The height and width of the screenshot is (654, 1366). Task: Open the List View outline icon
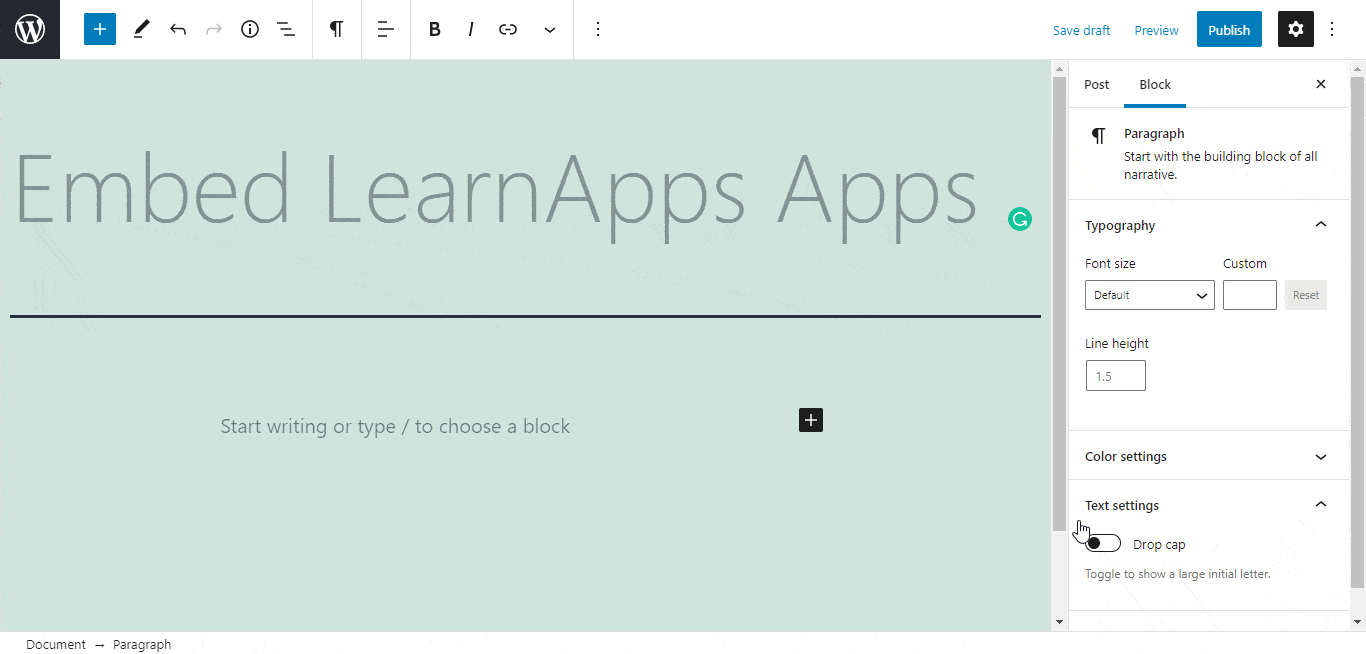[x=286, y=29]
